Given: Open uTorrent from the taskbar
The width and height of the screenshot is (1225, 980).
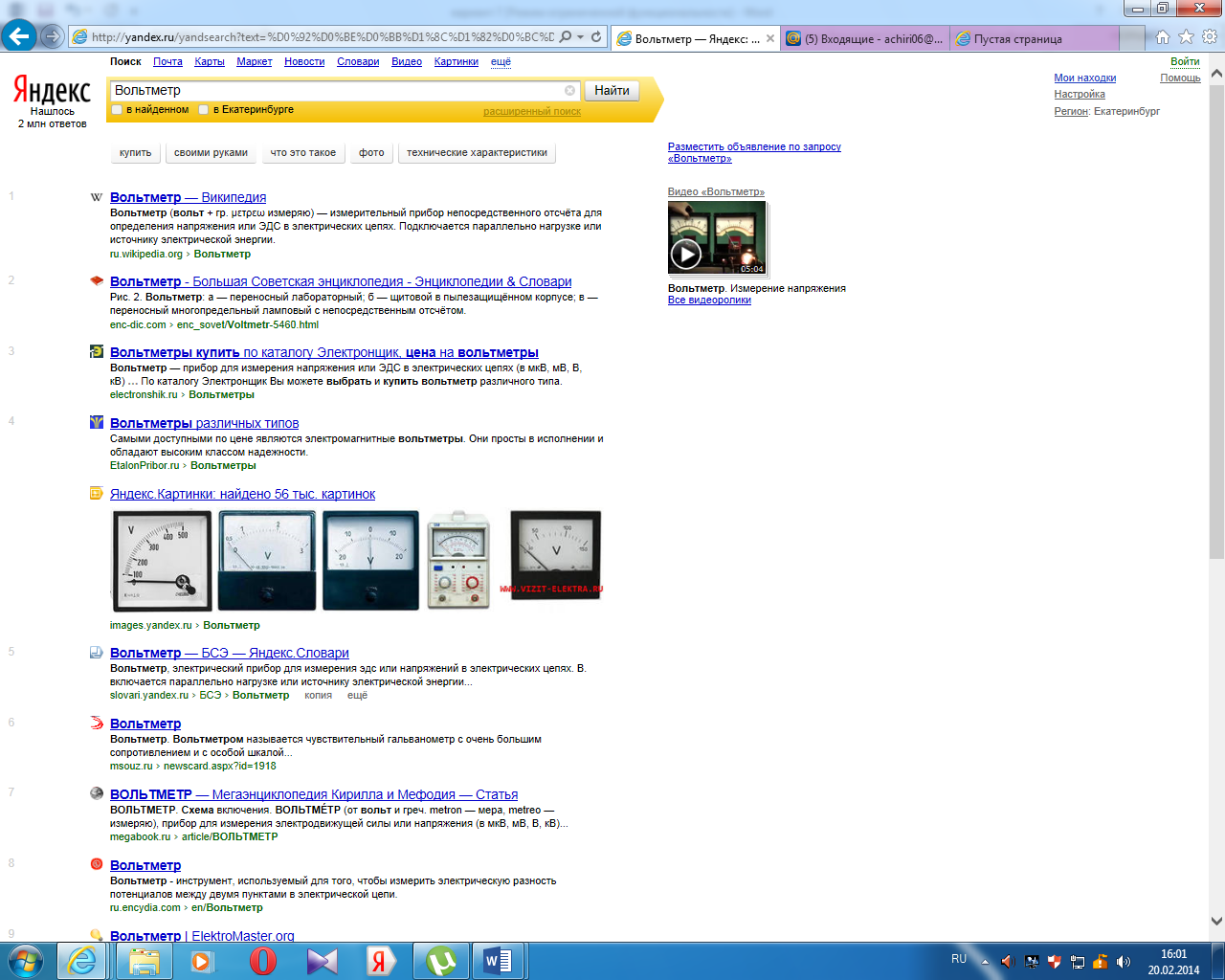Looking at the screenshot, I should pos(440,961).
